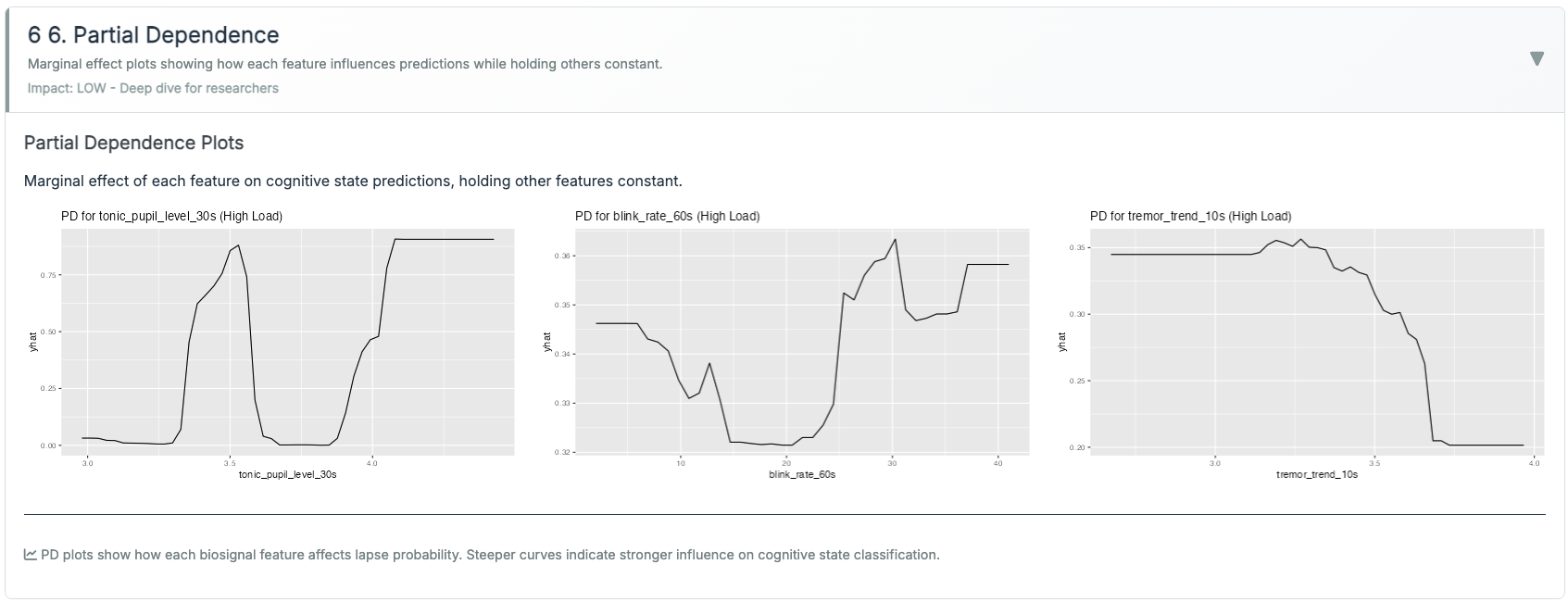
Task: Click the 'PD for tonic_pupil_level_30s (High Load)' title
Action: pos(171,216)
